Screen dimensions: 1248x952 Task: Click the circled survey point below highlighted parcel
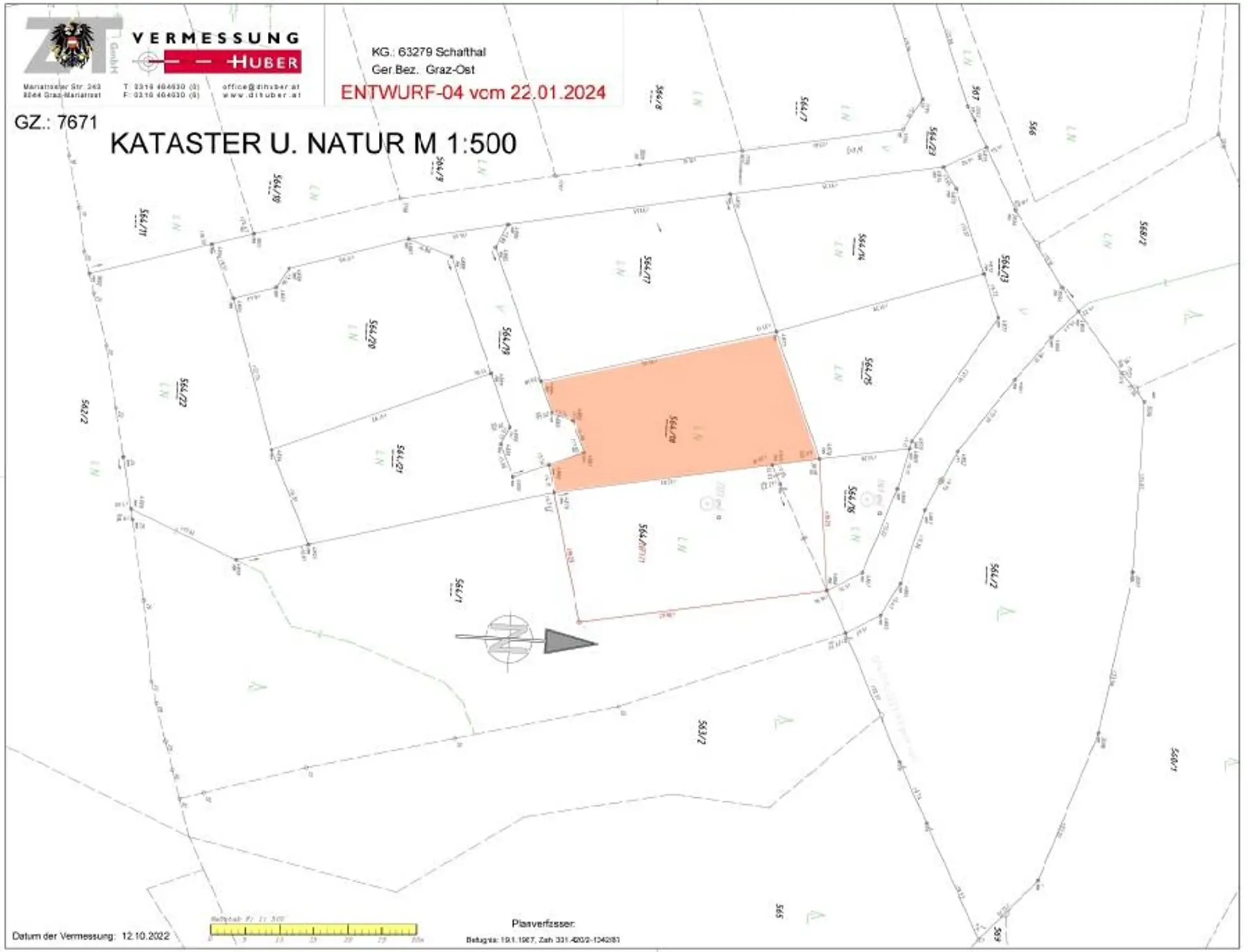click(x=707, y=503)
